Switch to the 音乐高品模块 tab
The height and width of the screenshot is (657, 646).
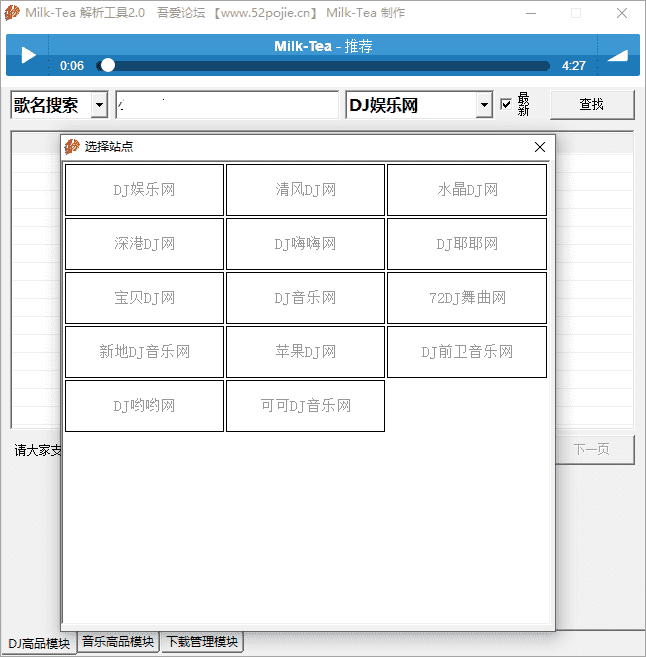[x=118, y=642]
